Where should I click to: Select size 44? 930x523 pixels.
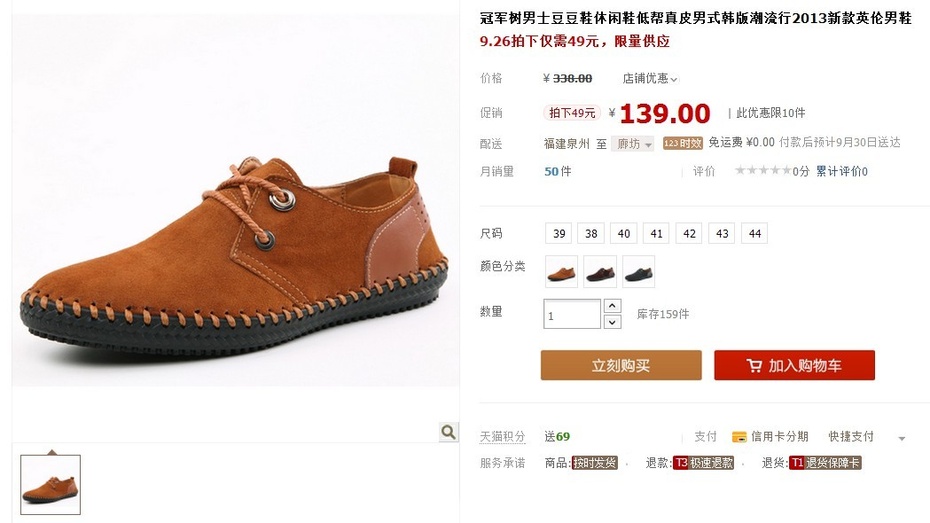click(754, 234)
